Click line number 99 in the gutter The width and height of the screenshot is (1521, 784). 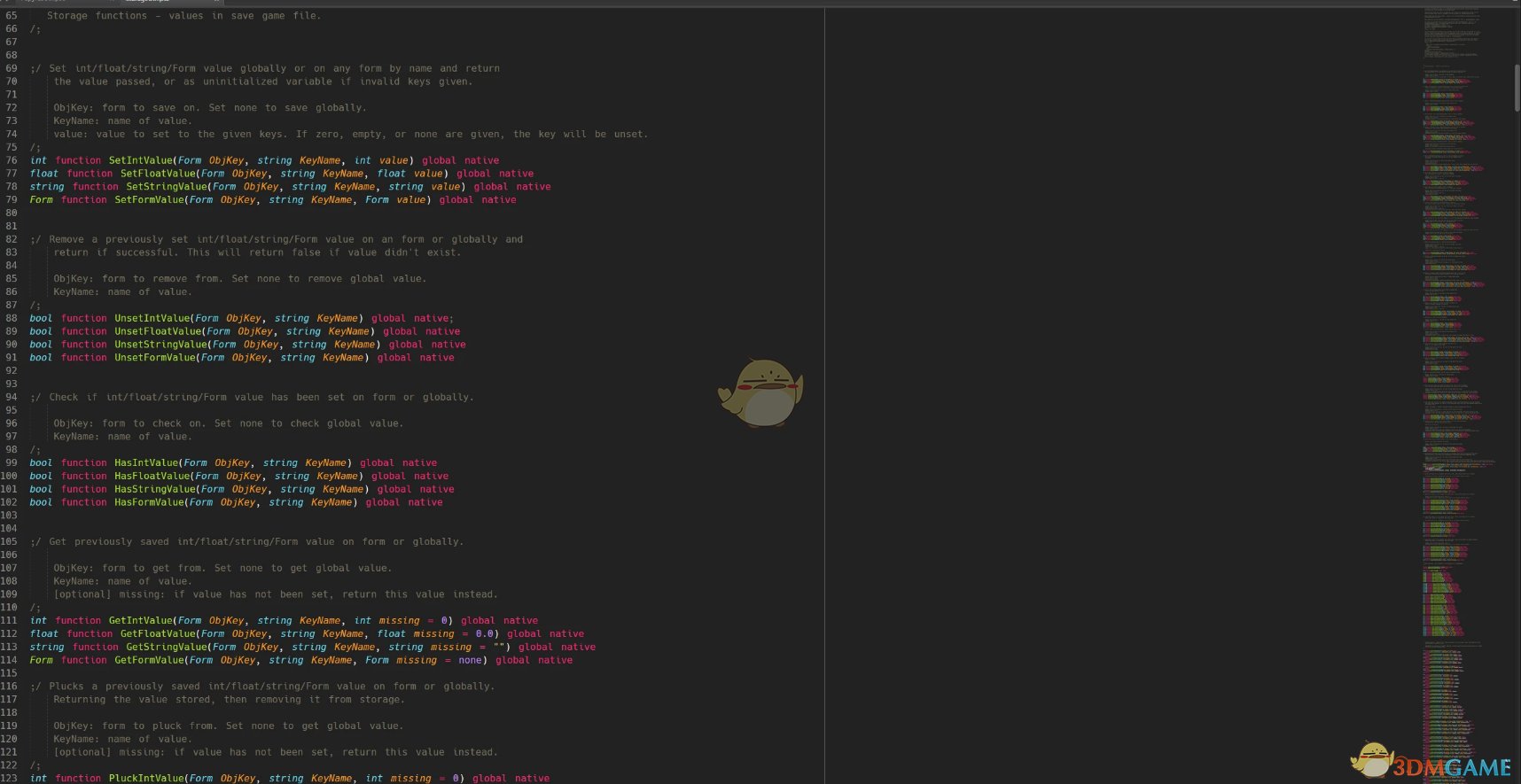click(x=12, y=462)
